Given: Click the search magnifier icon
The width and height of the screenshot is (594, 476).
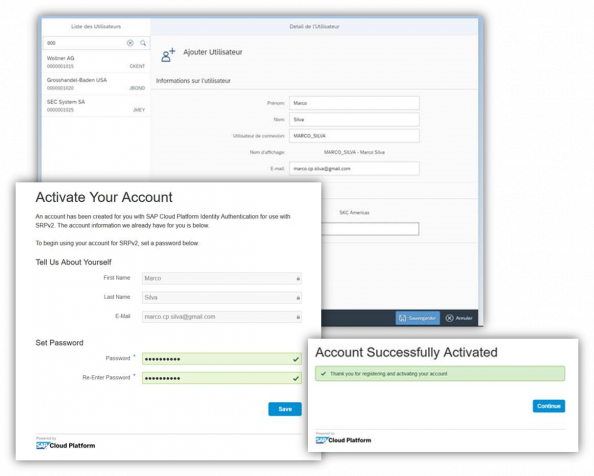Looking at the screenshot, I should pyautogui.click(x=143, y=43).
